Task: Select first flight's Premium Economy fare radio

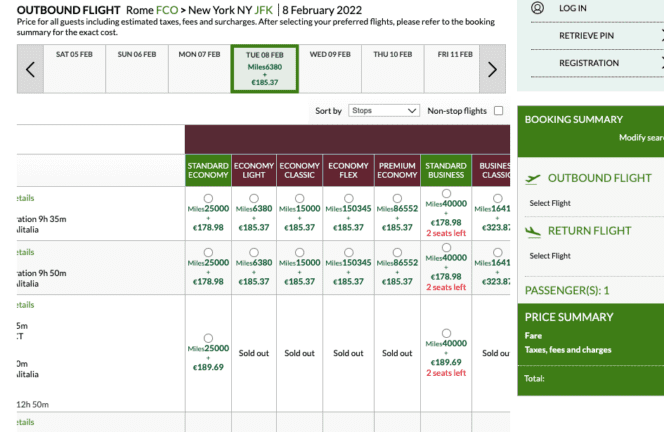Action: point(397,198)
